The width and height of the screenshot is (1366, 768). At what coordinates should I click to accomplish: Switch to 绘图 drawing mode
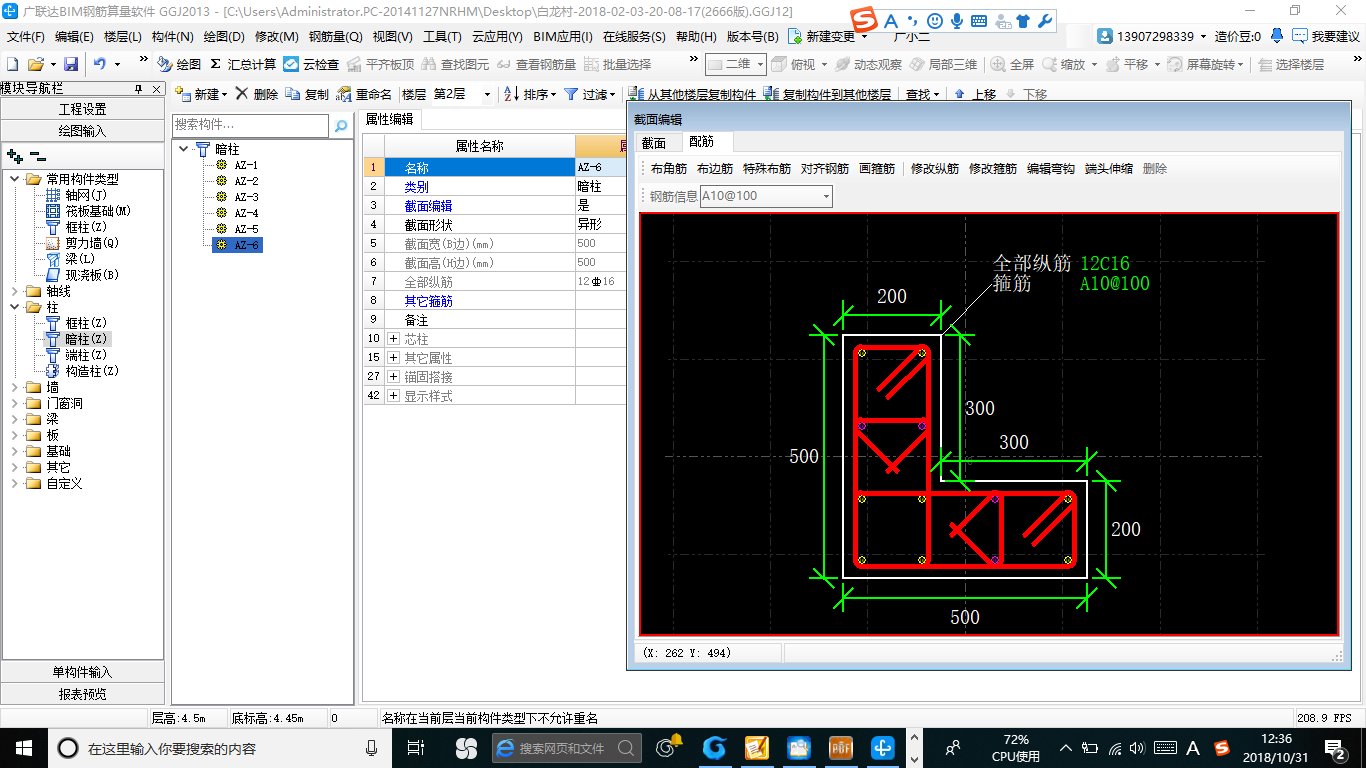coord(179,64)
